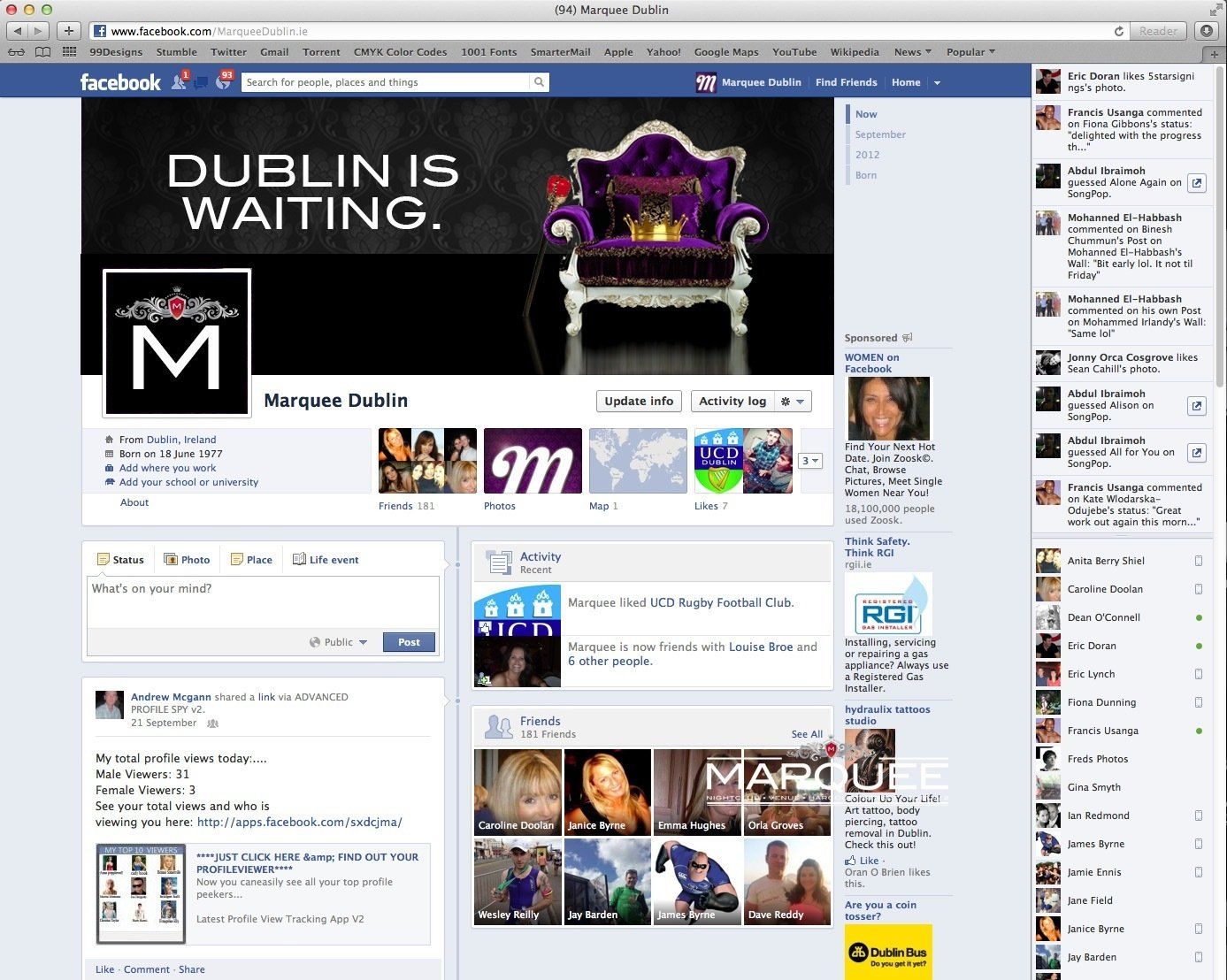Open the SongPop link icon beside All for You
Screen dimensions: 1227x980
tap(1196, 452)
